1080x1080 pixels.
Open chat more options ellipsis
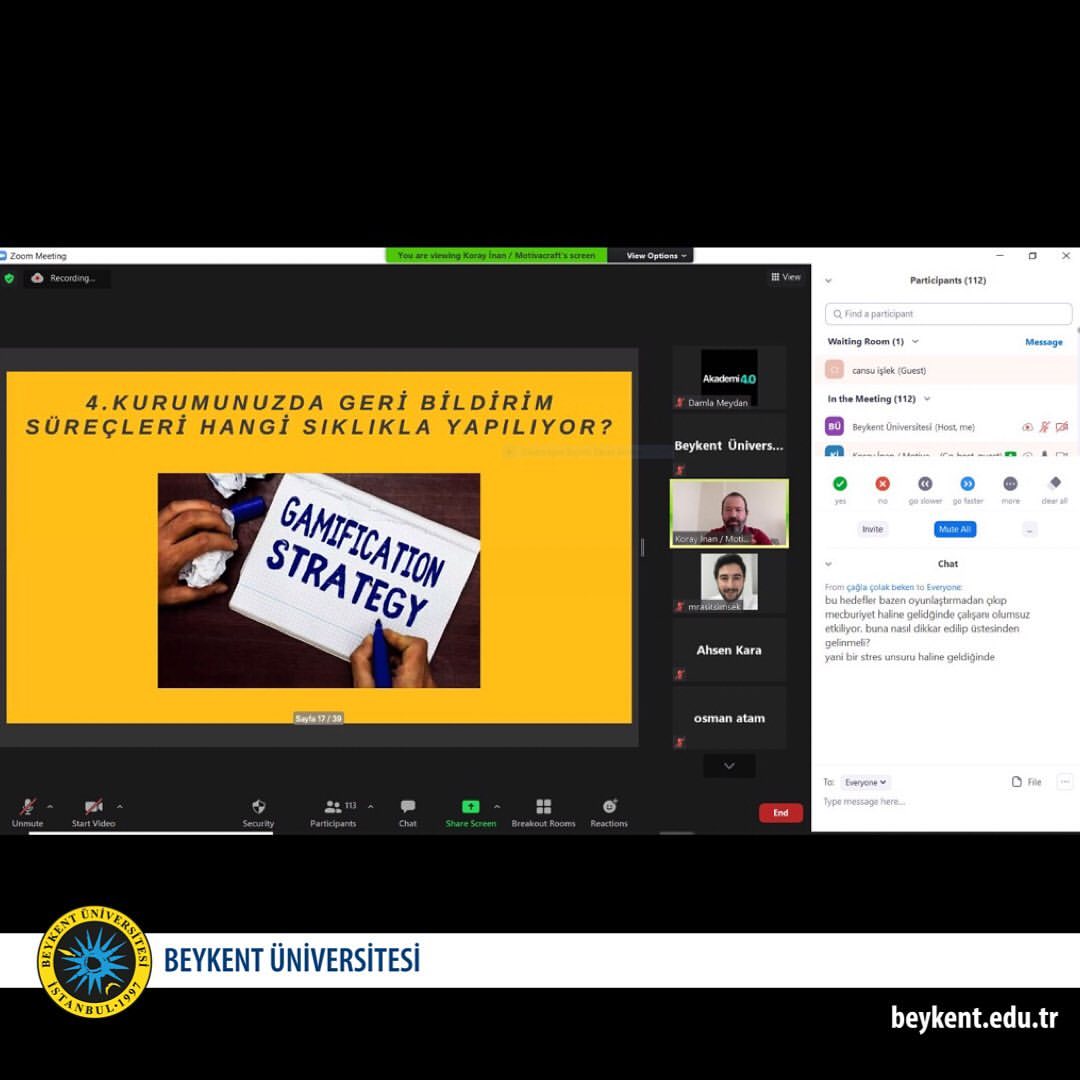pos(1065,782)
